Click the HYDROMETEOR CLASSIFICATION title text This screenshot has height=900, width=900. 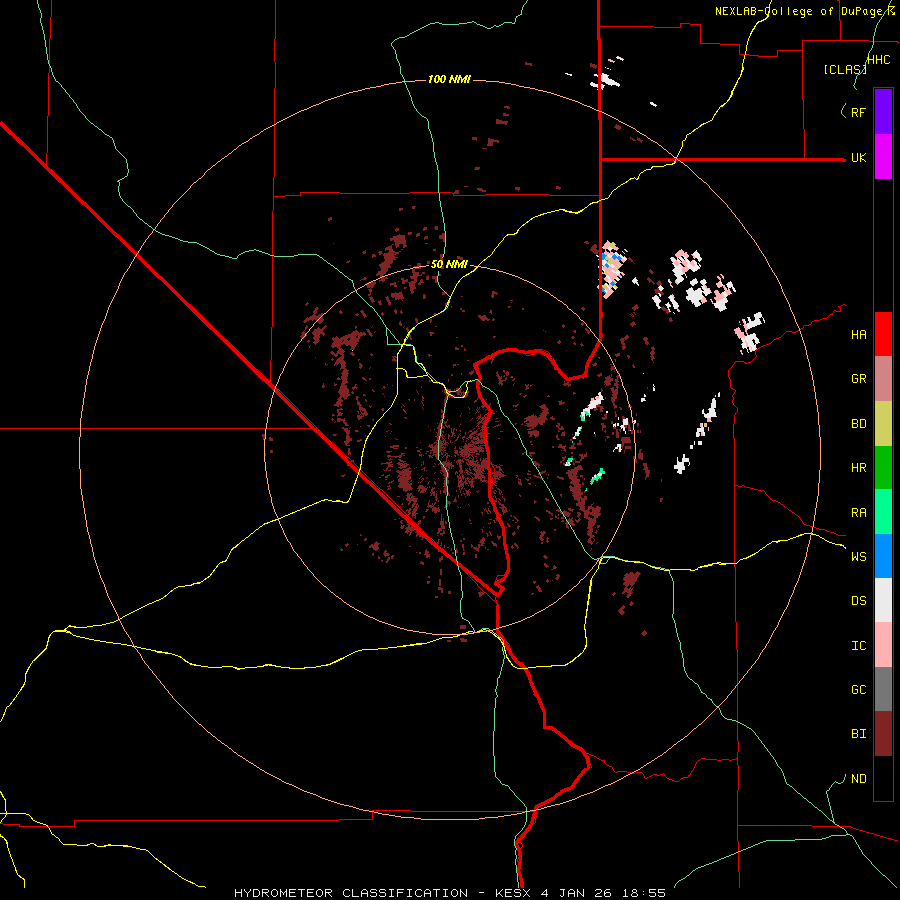[351, 893]
